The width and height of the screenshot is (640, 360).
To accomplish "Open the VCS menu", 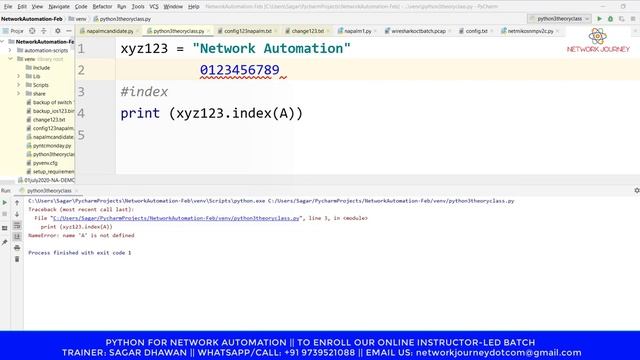I will coord(154,7).
